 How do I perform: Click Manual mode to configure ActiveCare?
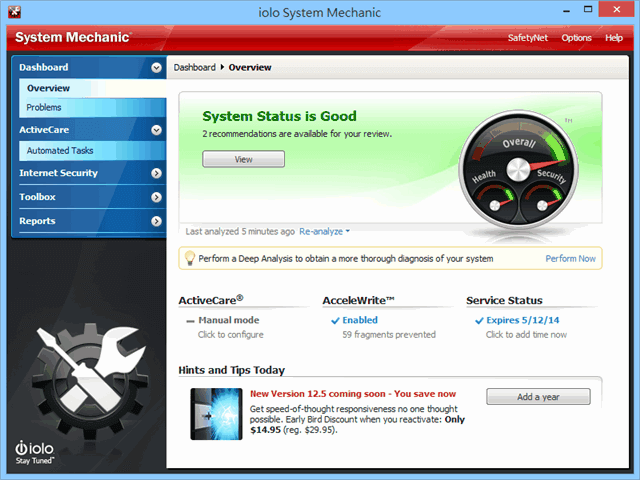click(x=229, y=320)
